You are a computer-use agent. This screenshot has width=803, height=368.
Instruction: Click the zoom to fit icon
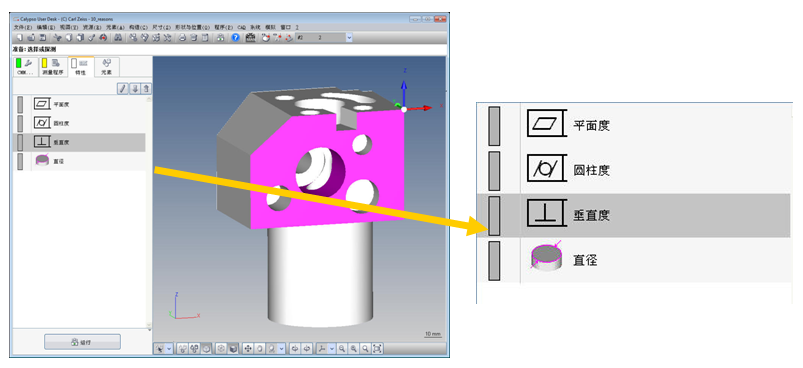(377, 349)
